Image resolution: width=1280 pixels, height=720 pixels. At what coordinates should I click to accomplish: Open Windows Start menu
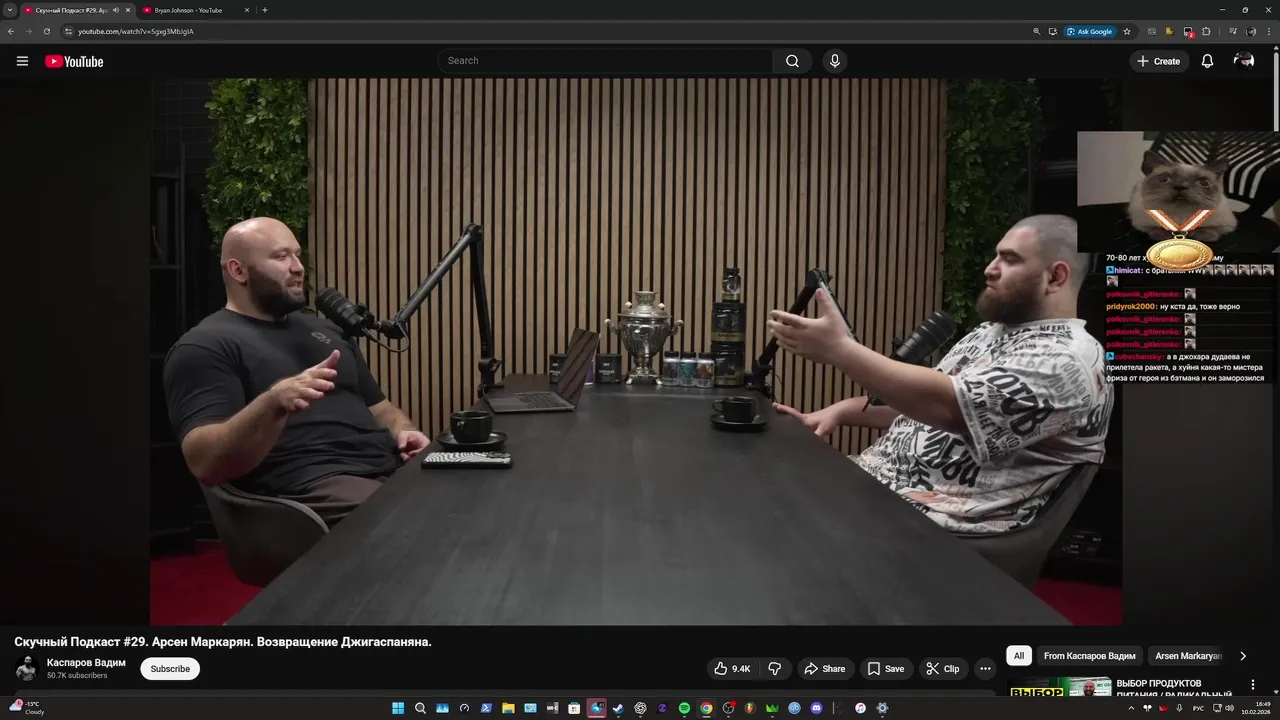click(398, 708)
